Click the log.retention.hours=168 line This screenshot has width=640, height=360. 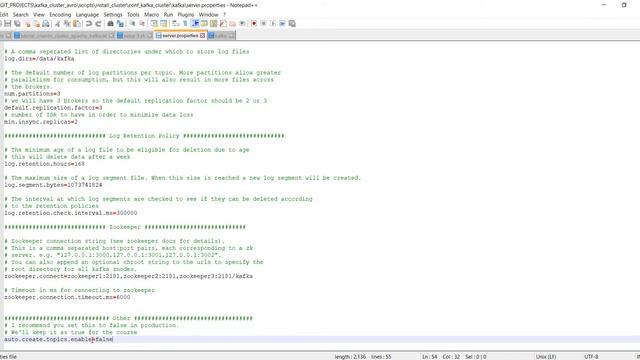pyautogui.click(x=44, y=164)
